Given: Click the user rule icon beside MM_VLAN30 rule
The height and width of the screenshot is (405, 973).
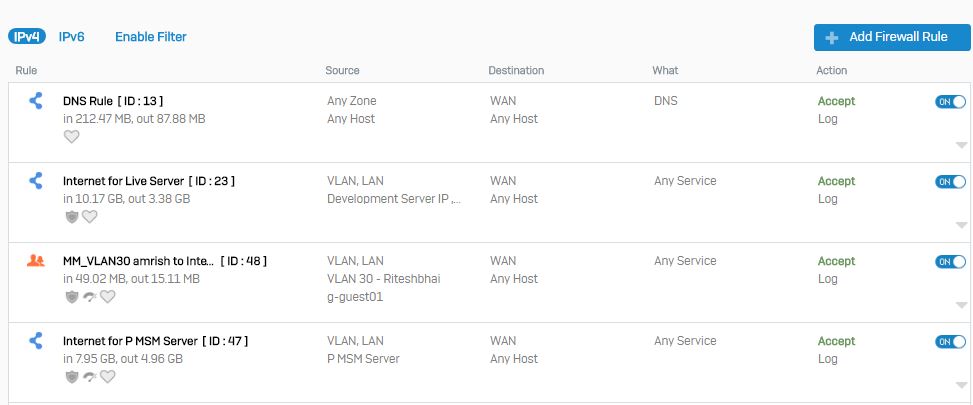Looking at the screenshot, I should tap(36, 260).
